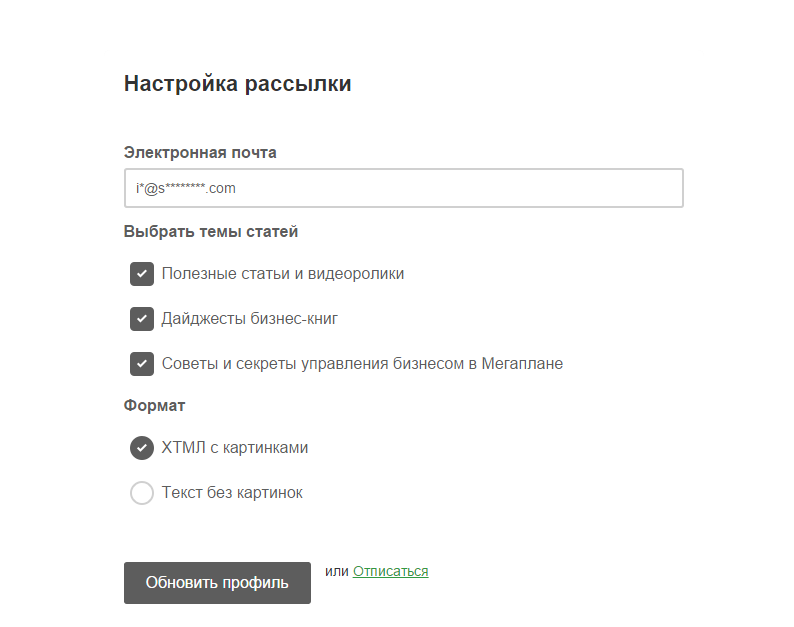
Task: Click the Настройка рассылки heading
Action: click(x=237, y=84)
